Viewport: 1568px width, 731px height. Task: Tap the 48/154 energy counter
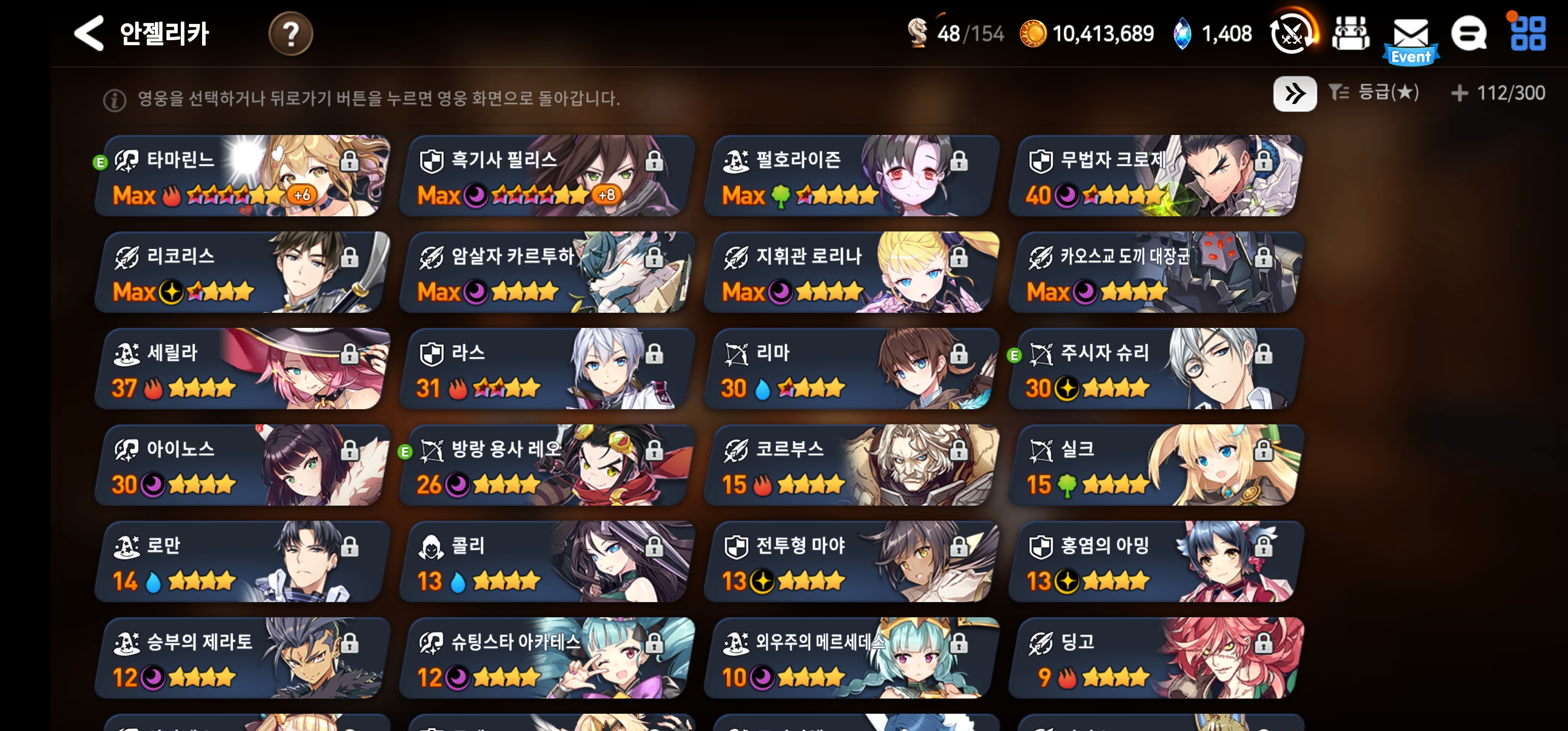(x=955, y=33)
